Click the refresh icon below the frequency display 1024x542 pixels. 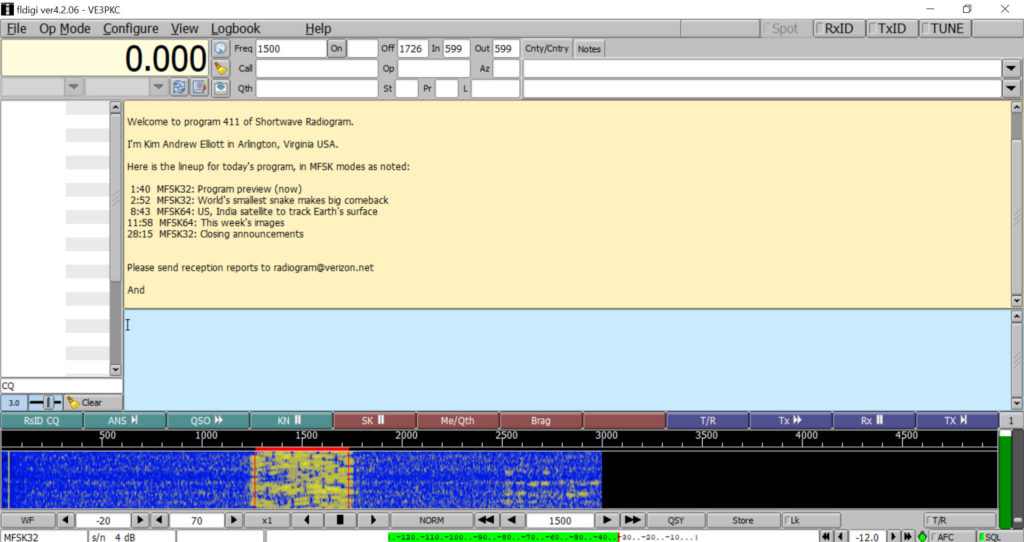tap(179, 87)
